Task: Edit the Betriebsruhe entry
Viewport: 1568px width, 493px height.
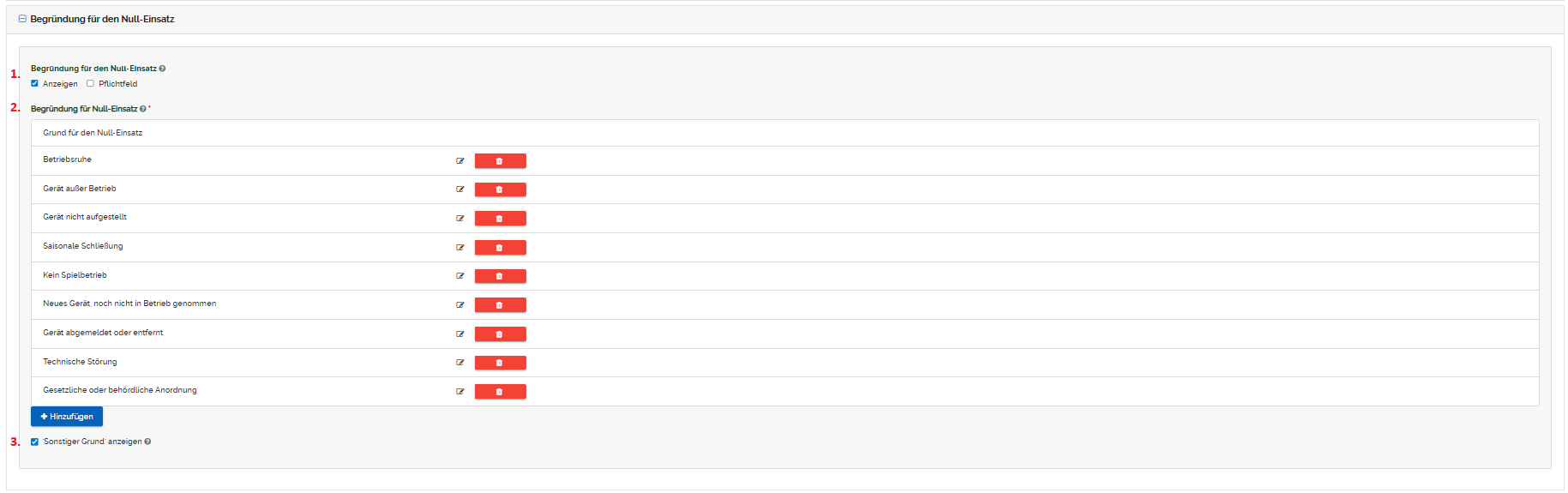Action: pyautogui.click(x=460, y=161)
